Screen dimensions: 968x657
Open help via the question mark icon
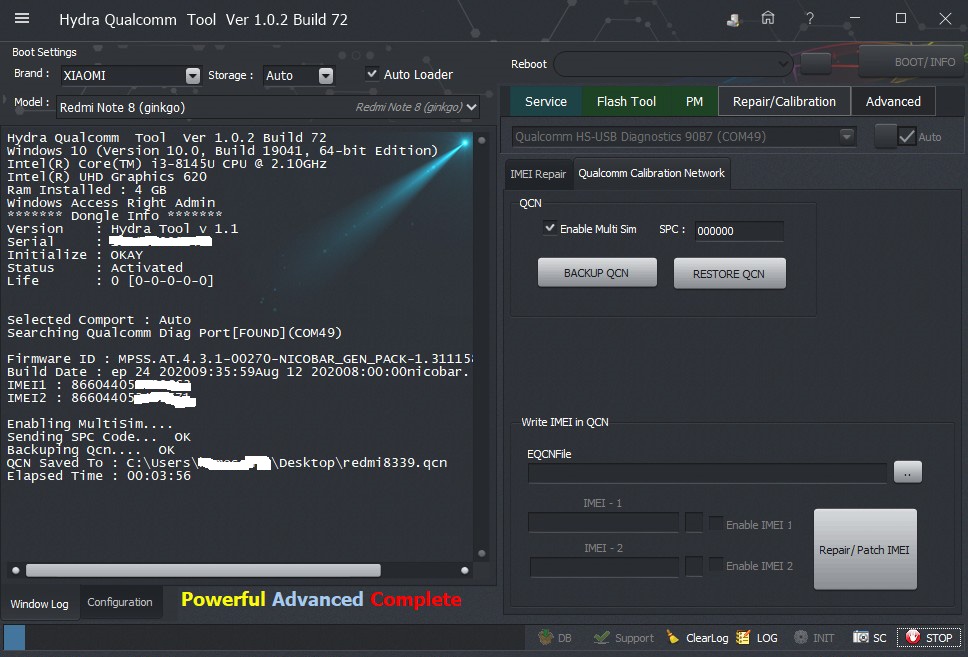pos(809,19)
